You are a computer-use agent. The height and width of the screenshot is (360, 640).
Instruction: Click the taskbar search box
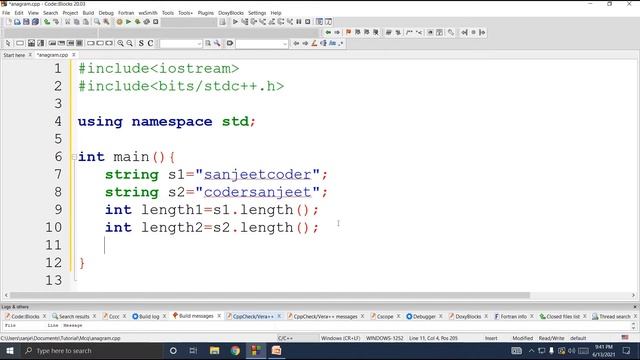coord(91,351)
